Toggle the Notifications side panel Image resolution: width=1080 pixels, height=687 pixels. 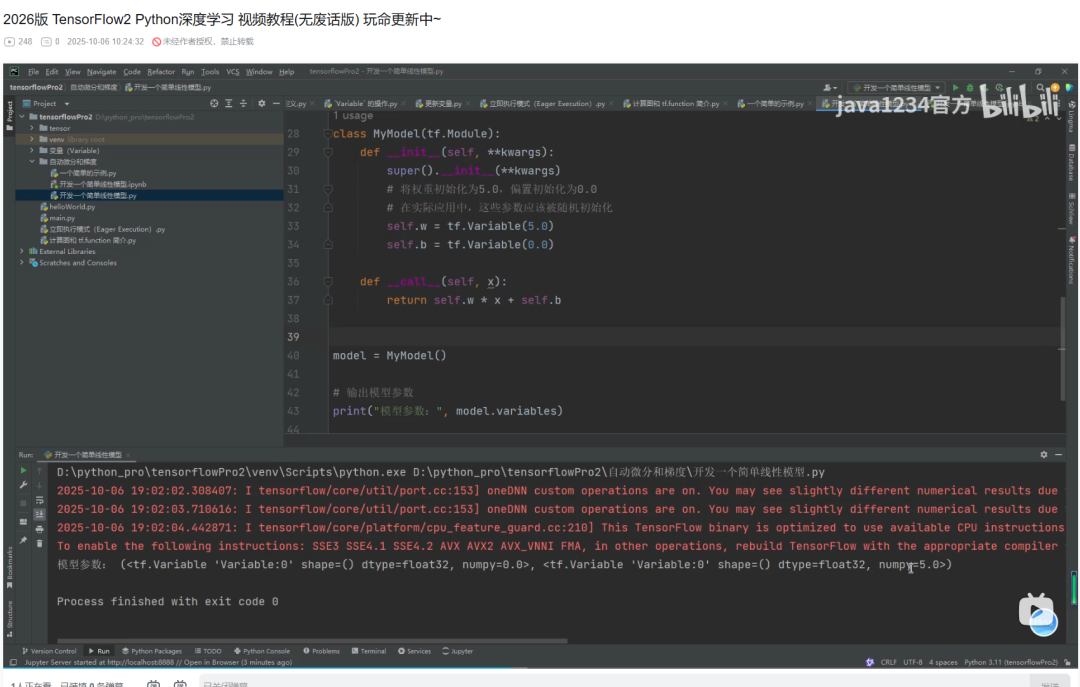click(x=1072, y=260)
